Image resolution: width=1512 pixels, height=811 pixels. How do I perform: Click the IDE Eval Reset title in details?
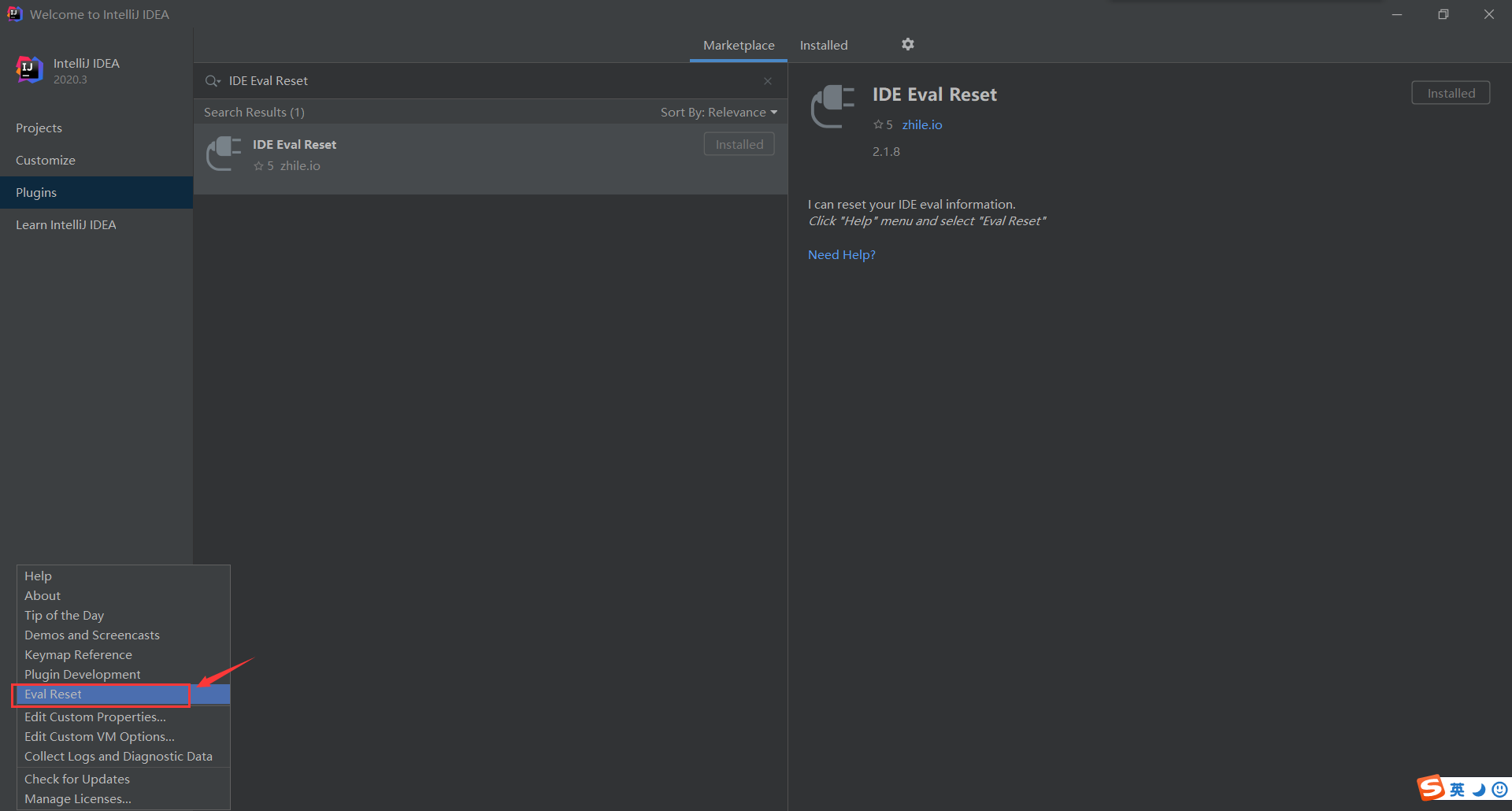(x=935, y=95)
